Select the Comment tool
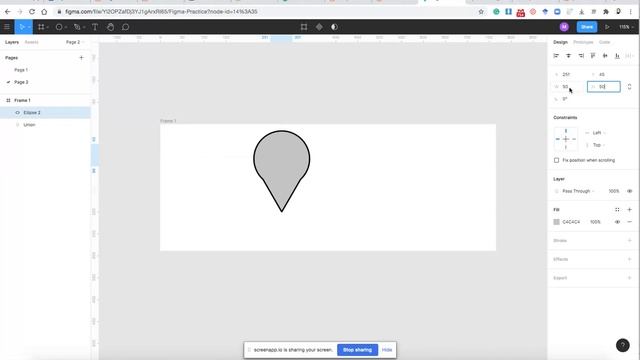 [x=125, y=27]
